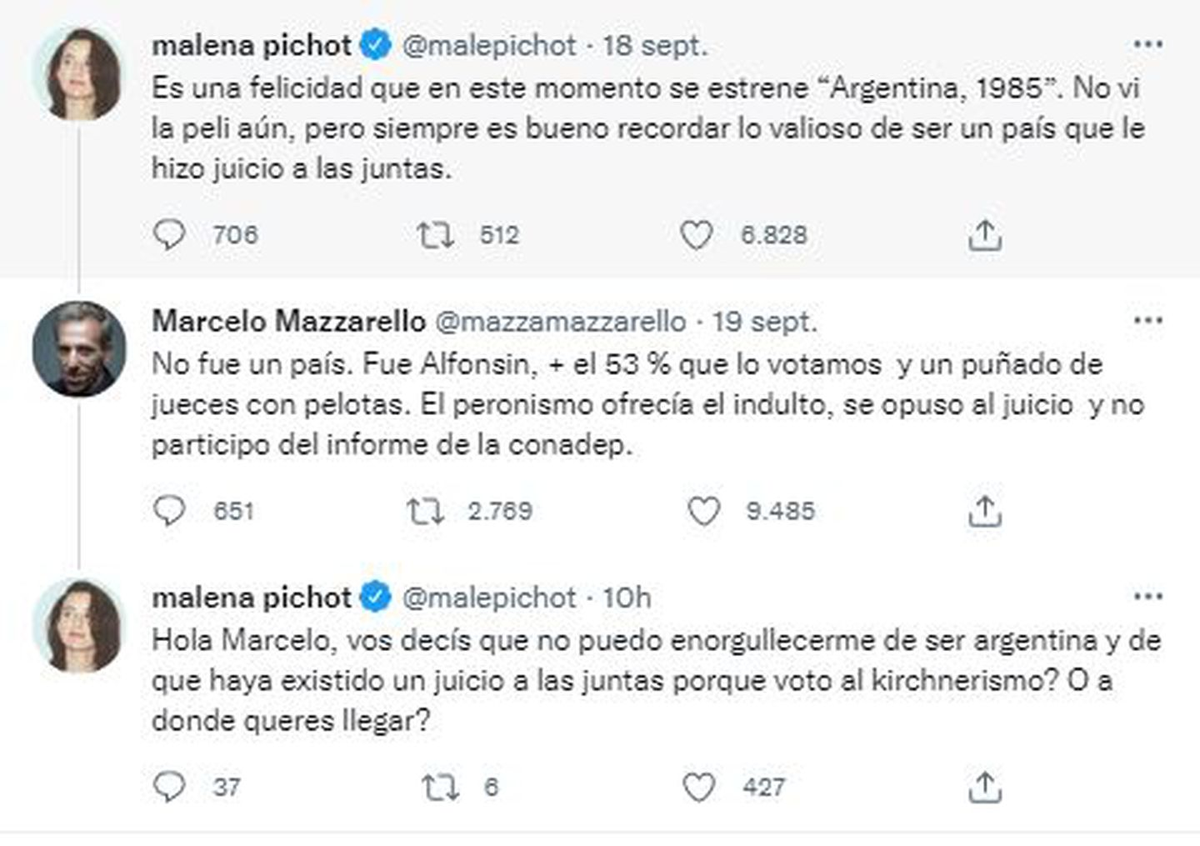This screenshot has height=846, width=1200.
Task: Like the bottom tweet with 427 likes
Action: (697, 786)
